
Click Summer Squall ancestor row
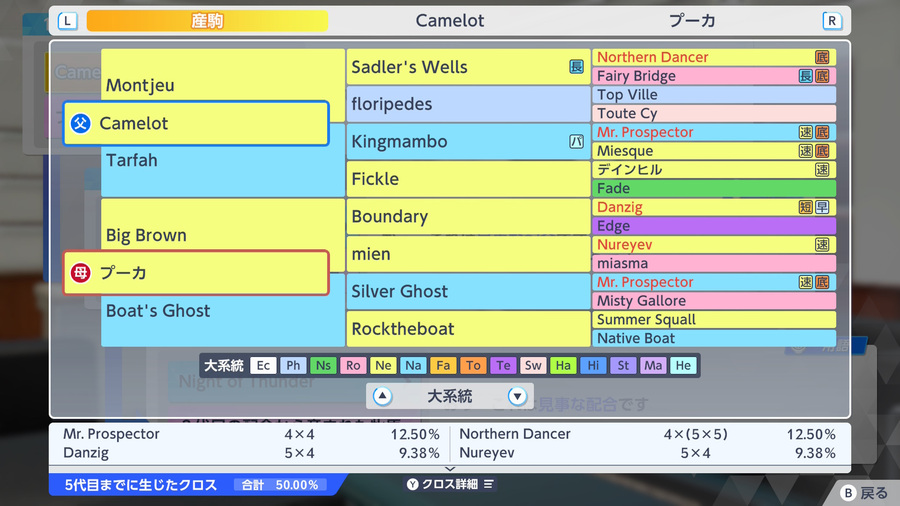(714, 320)
